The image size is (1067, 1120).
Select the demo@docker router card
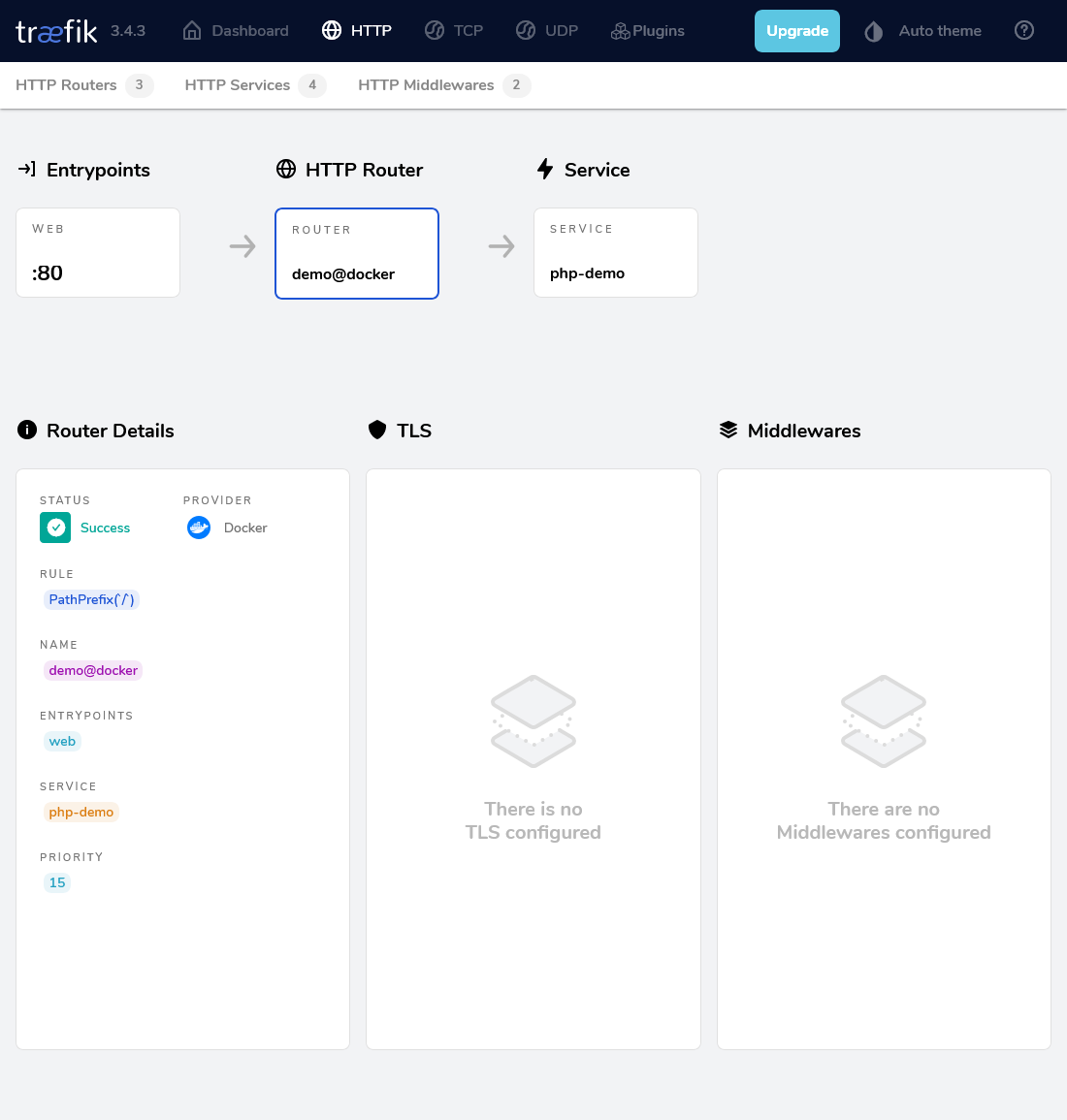click(357, 253)
